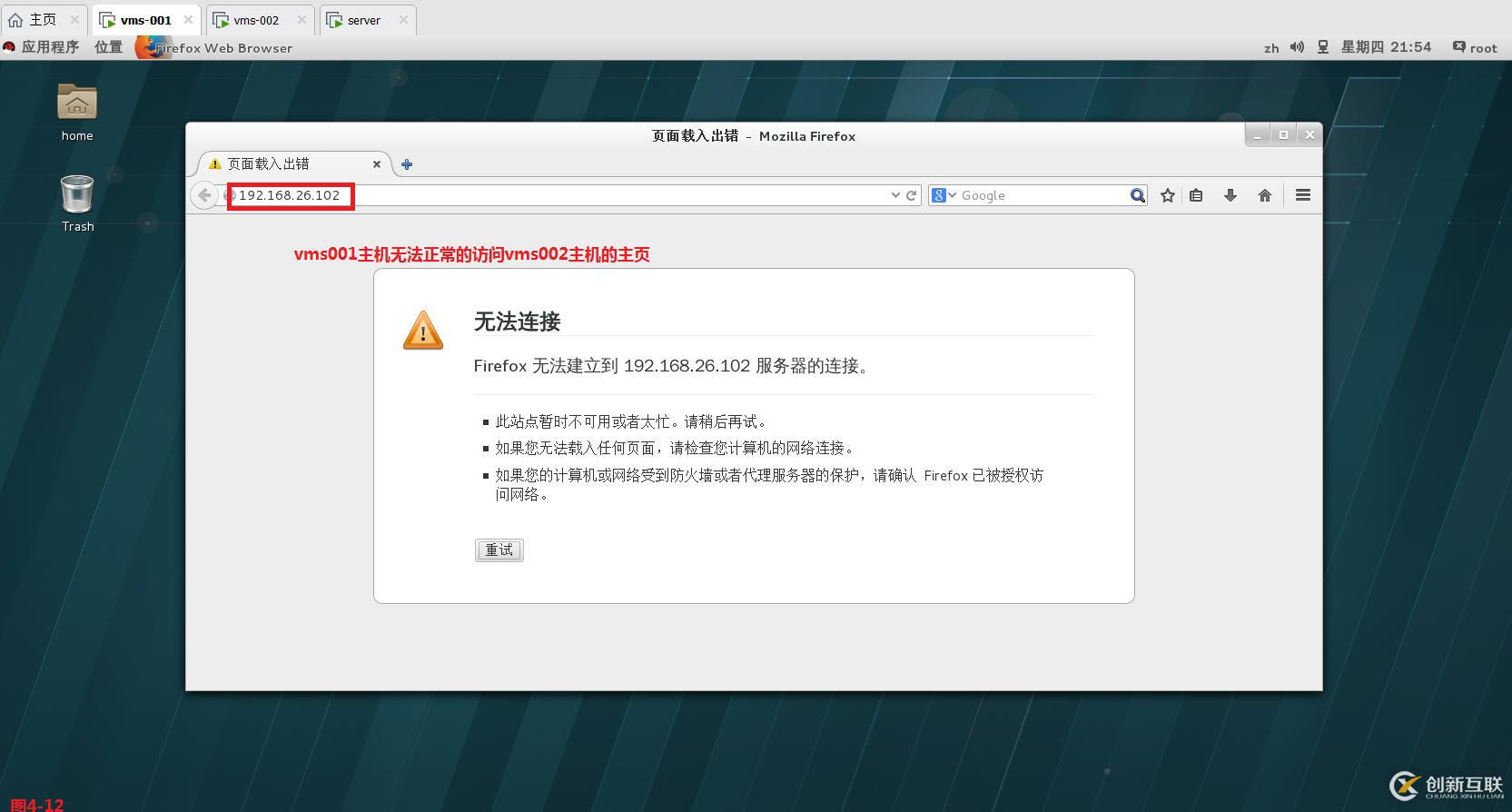The image size is (1512, 812).
Task: Close the vms-002 VM tab
Action: click(301, 20)
